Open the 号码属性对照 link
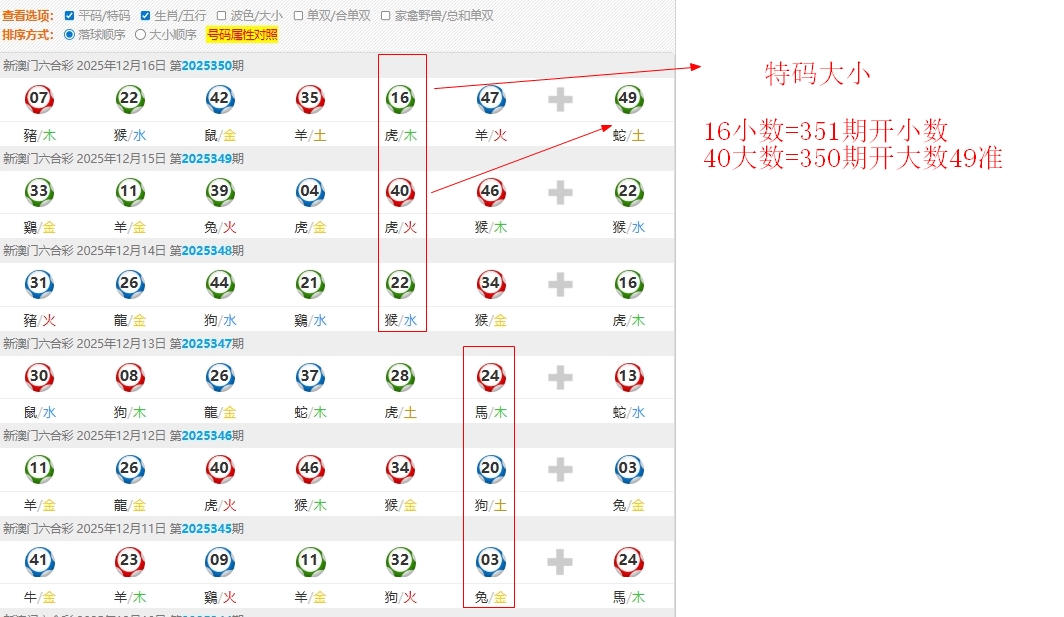Screen dimensions: 1064x617 pos(242,34)
